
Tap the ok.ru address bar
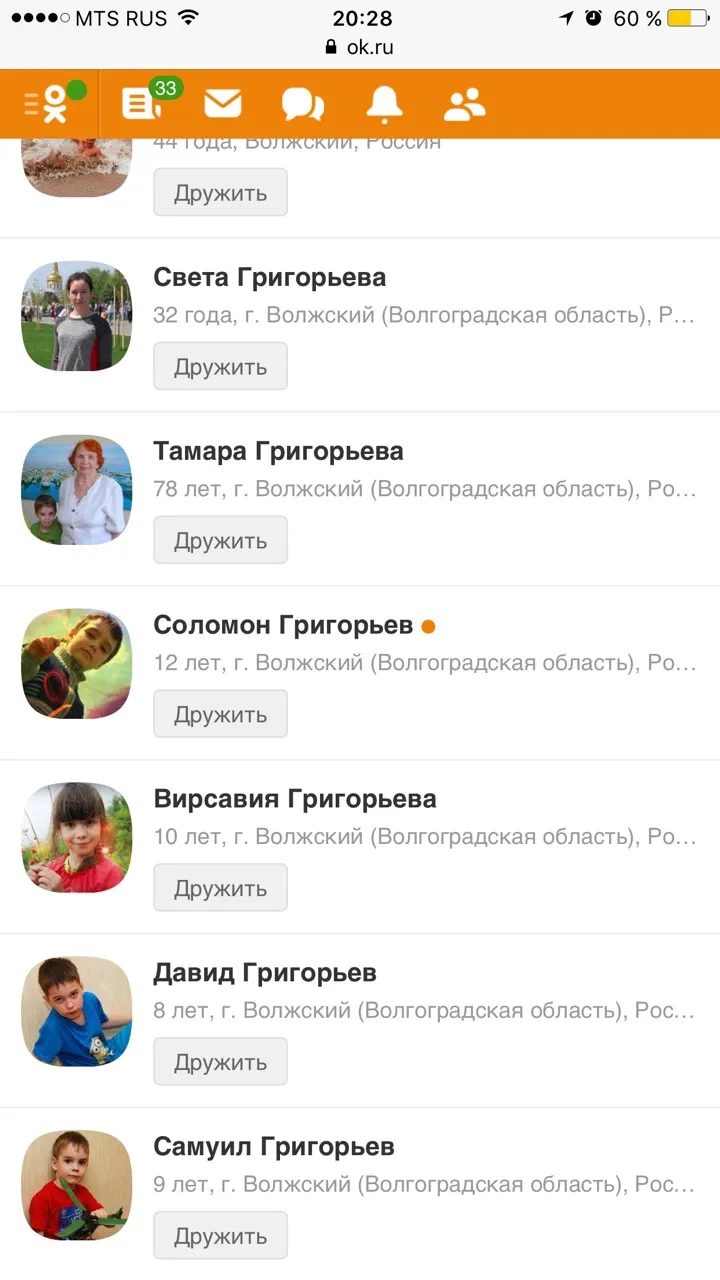coord(360,47)
